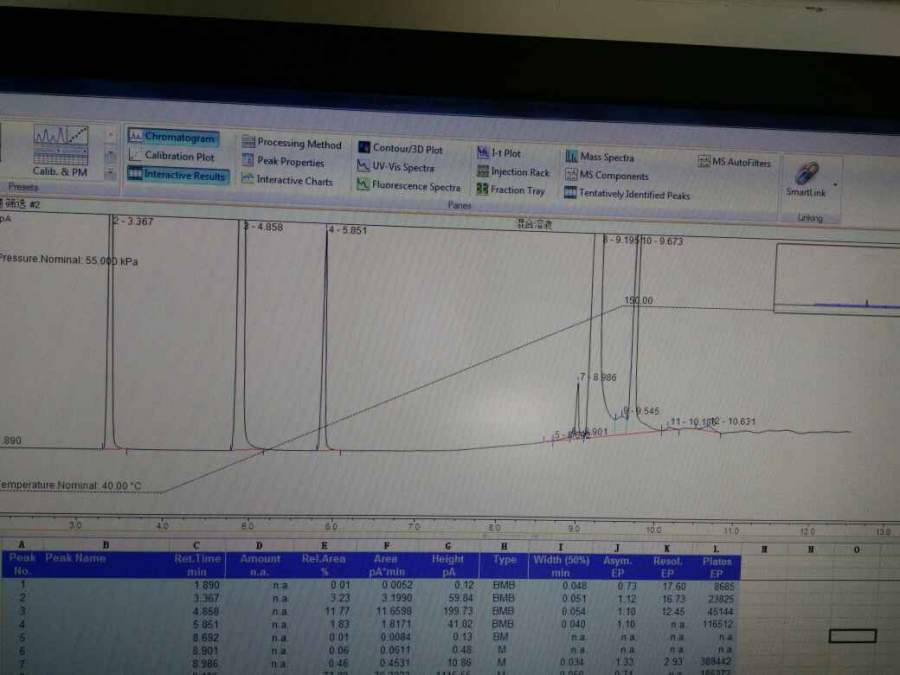This screenshot has width=900, height=675.
Task: Show the Mass Spectra pane
Action: point(600,157)
